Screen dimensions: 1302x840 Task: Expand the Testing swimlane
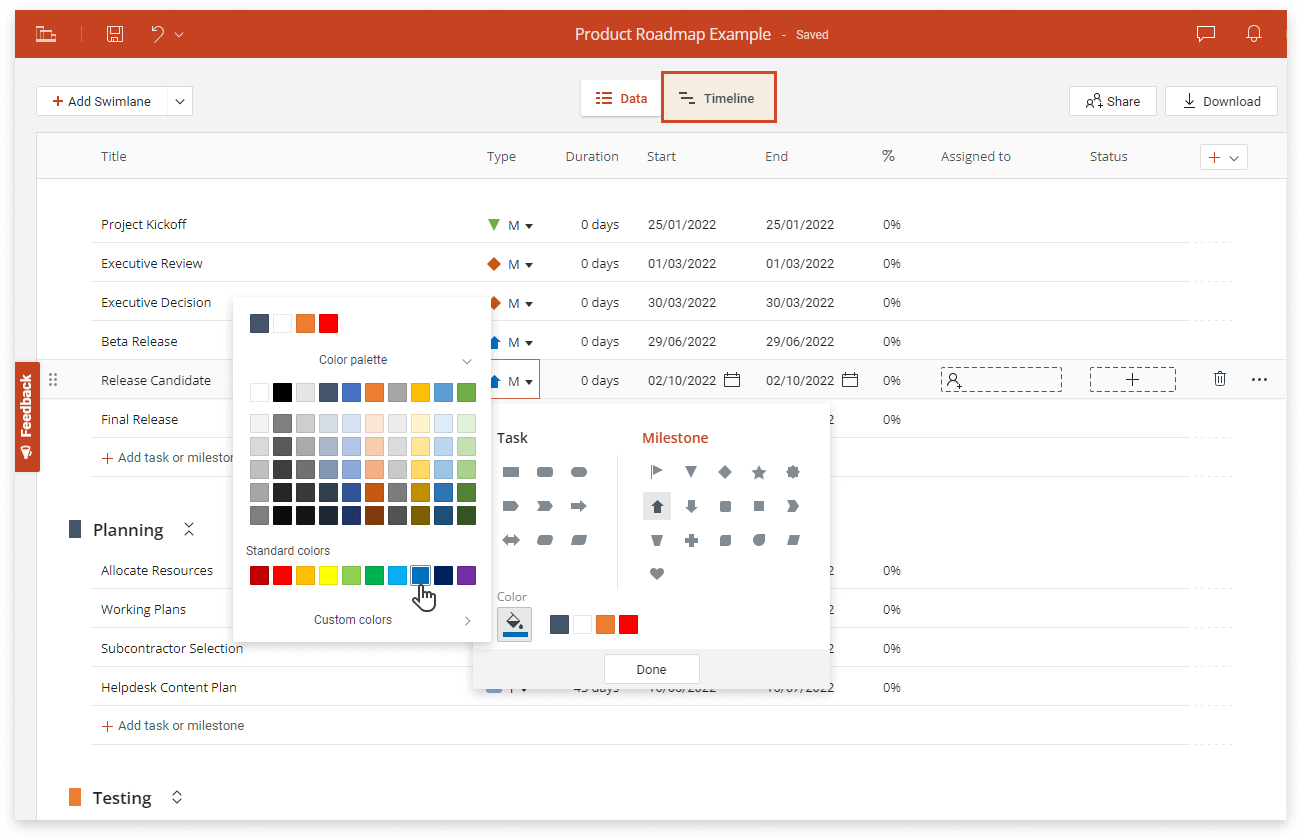[176, 797]
